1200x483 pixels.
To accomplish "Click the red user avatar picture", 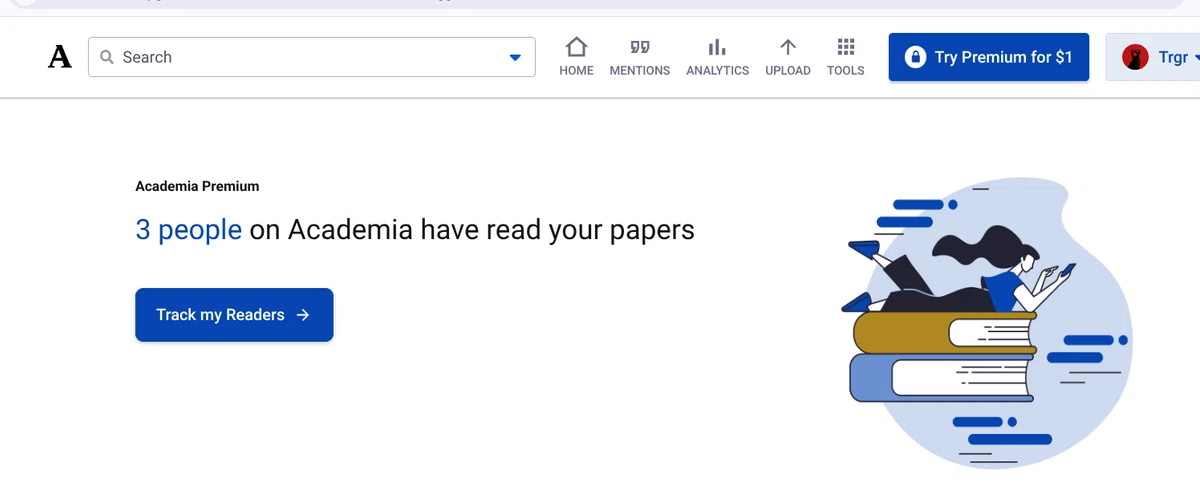I will click(x=1135, y=57).
